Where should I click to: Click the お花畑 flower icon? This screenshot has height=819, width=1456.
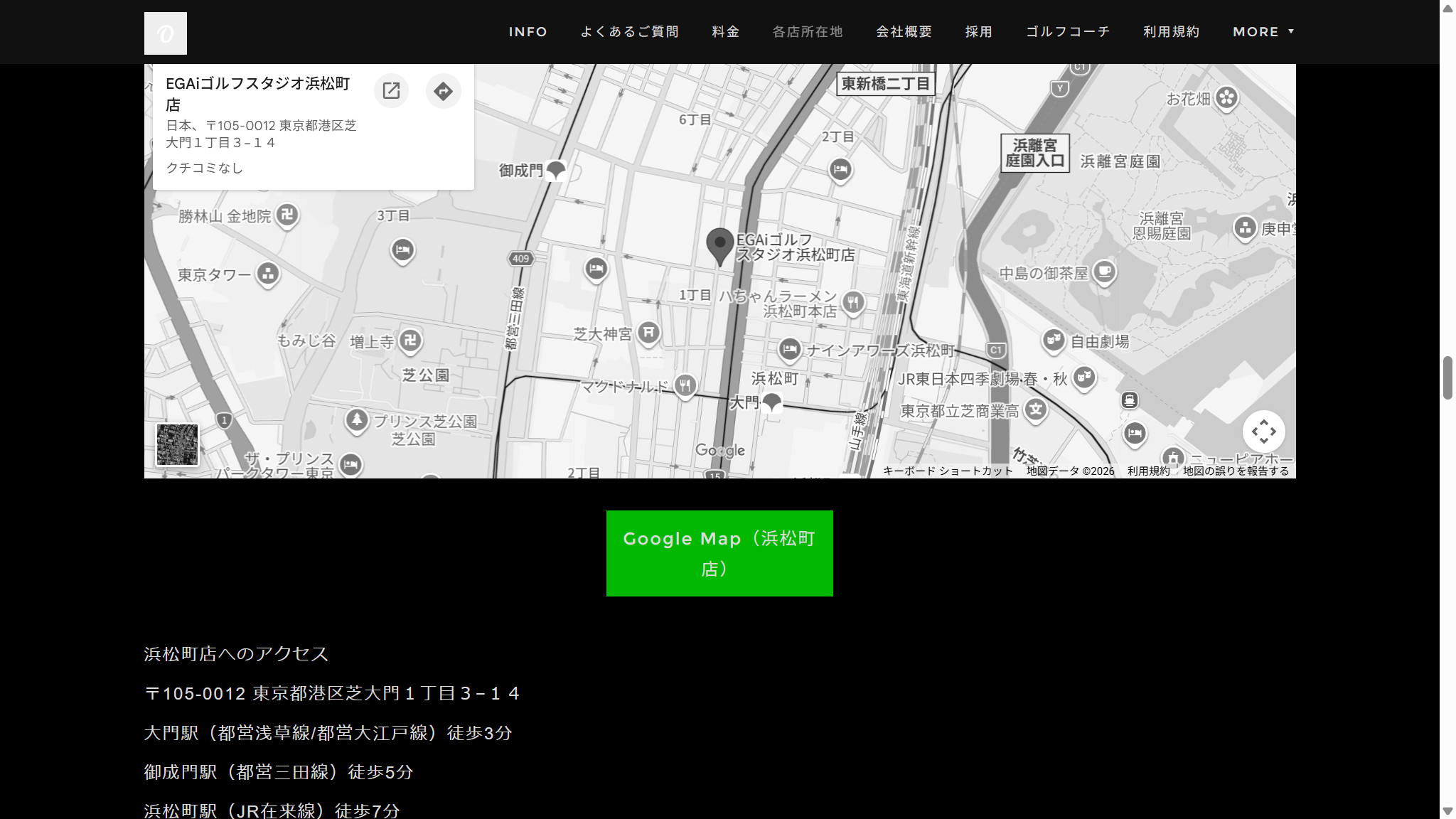(x=1226, y=97)
